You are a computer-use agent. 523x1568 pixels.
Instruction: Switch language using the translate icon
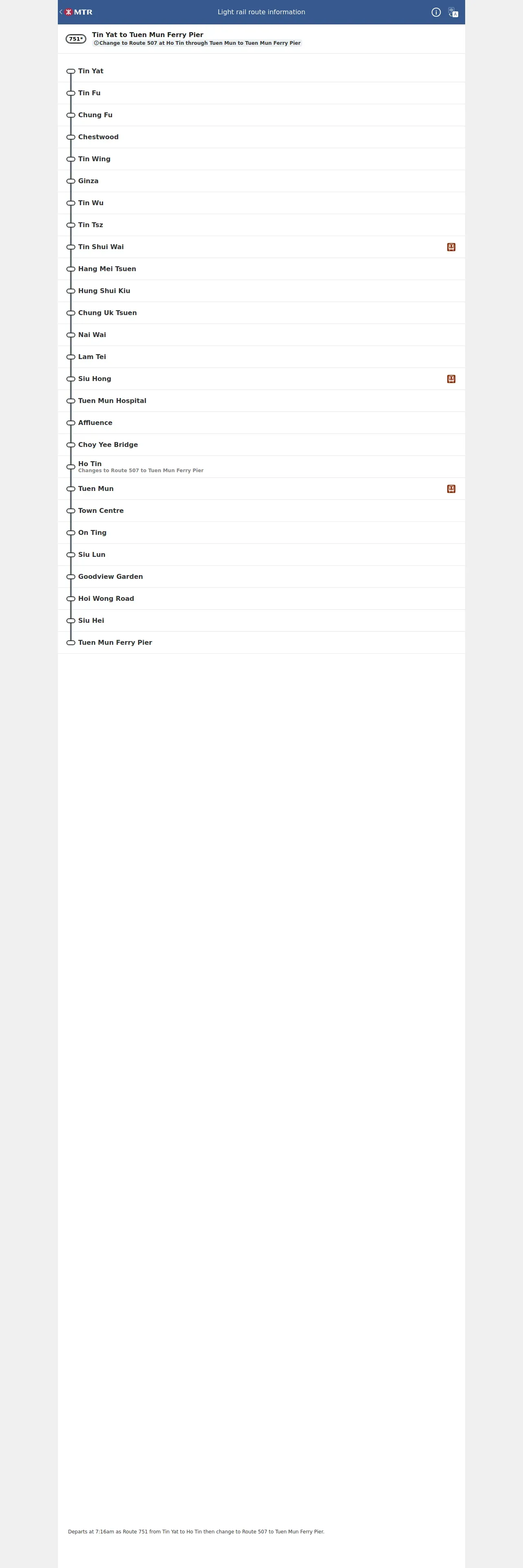click(x=453, y=12)
